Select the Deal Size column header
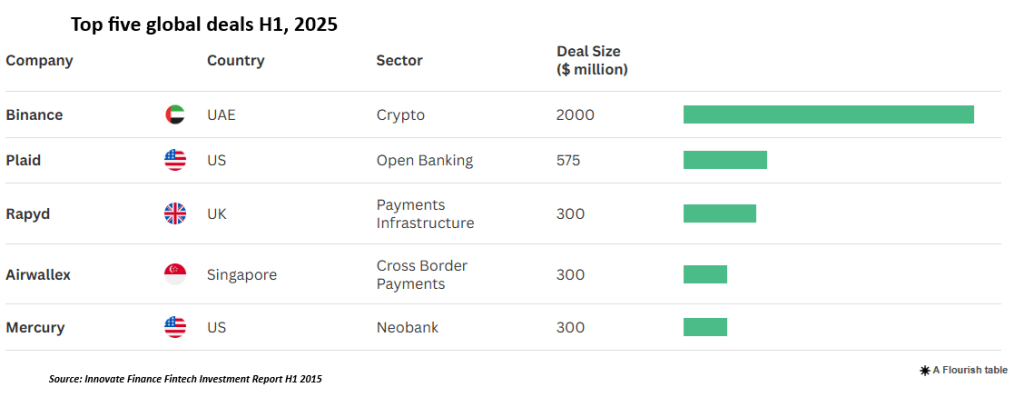Screen dimensions: 1024x397 592,60
